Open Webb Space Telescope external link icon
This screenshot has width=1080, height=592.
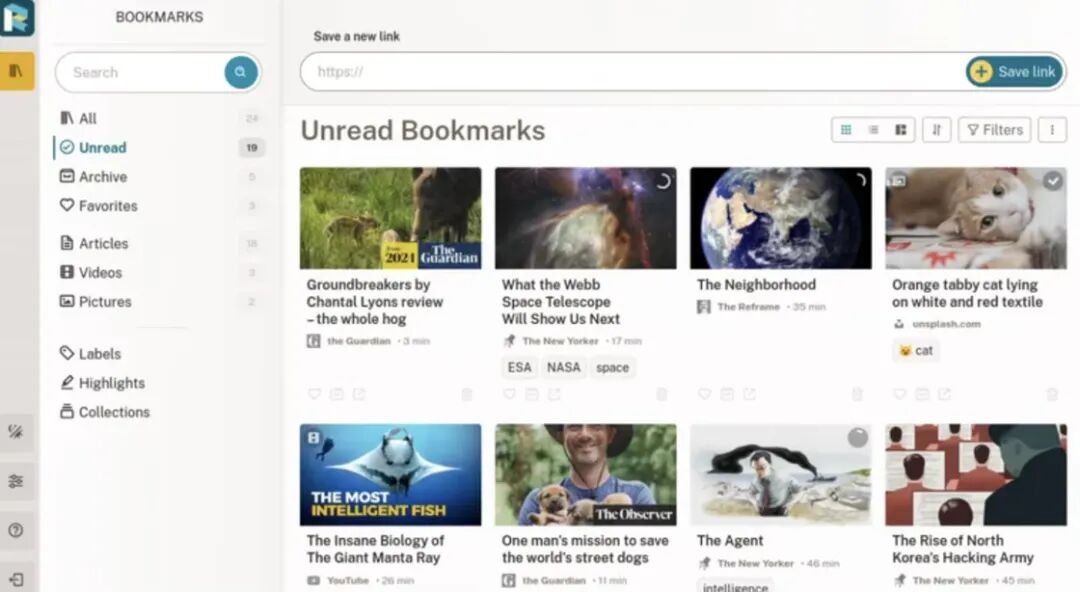coord(554,394)
